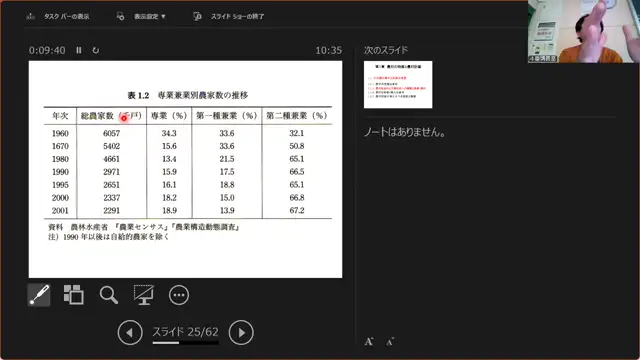Increase the notes text size

pyautogui.click(x=369, y=342)
